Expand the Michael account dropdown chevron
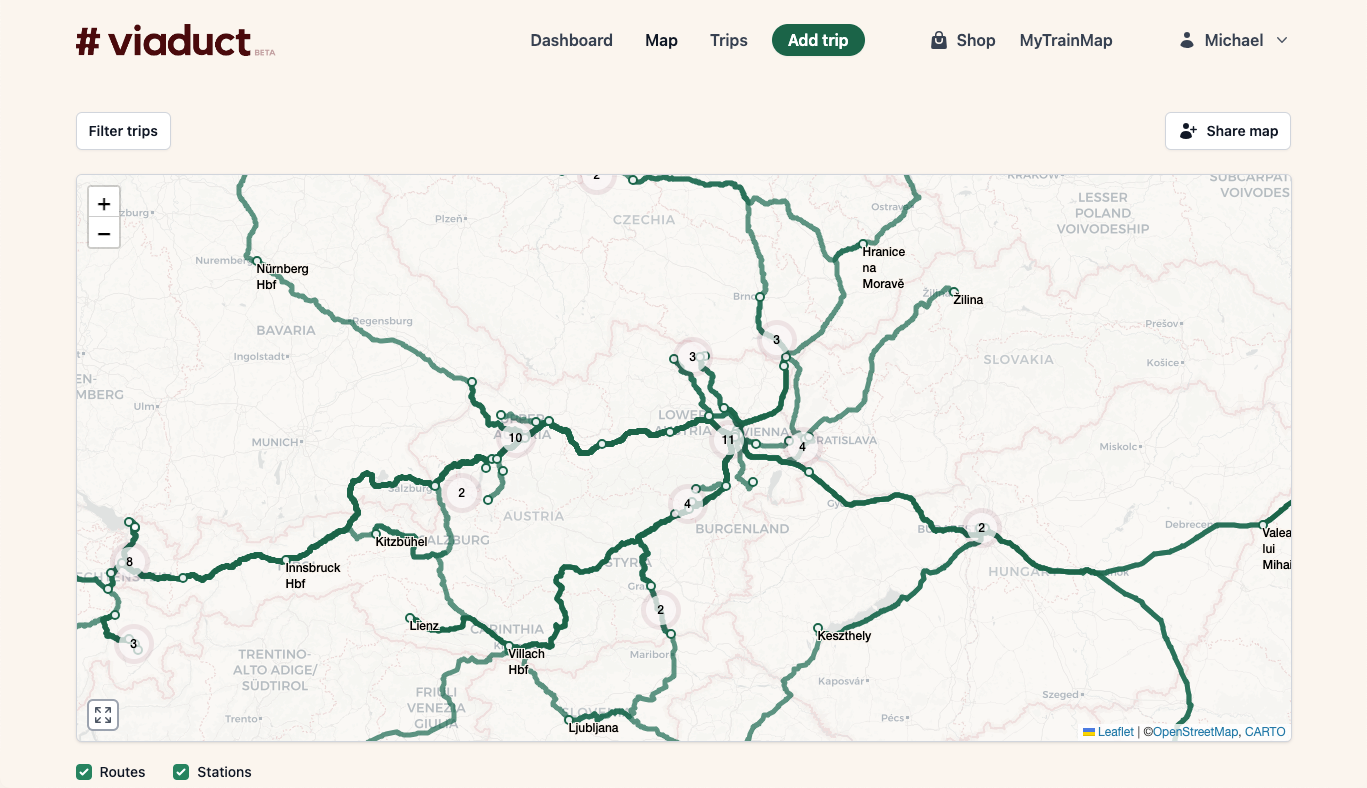The height and width of the screenshot is (788, 1367). [x=1282, y=40]
